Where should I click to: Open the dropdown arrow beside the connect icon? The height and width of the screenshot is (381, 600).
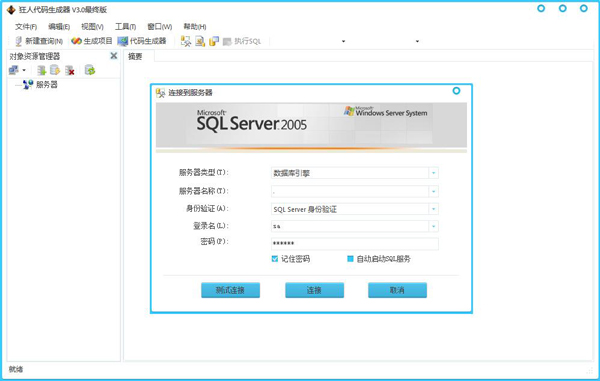(x=24, y=70)
